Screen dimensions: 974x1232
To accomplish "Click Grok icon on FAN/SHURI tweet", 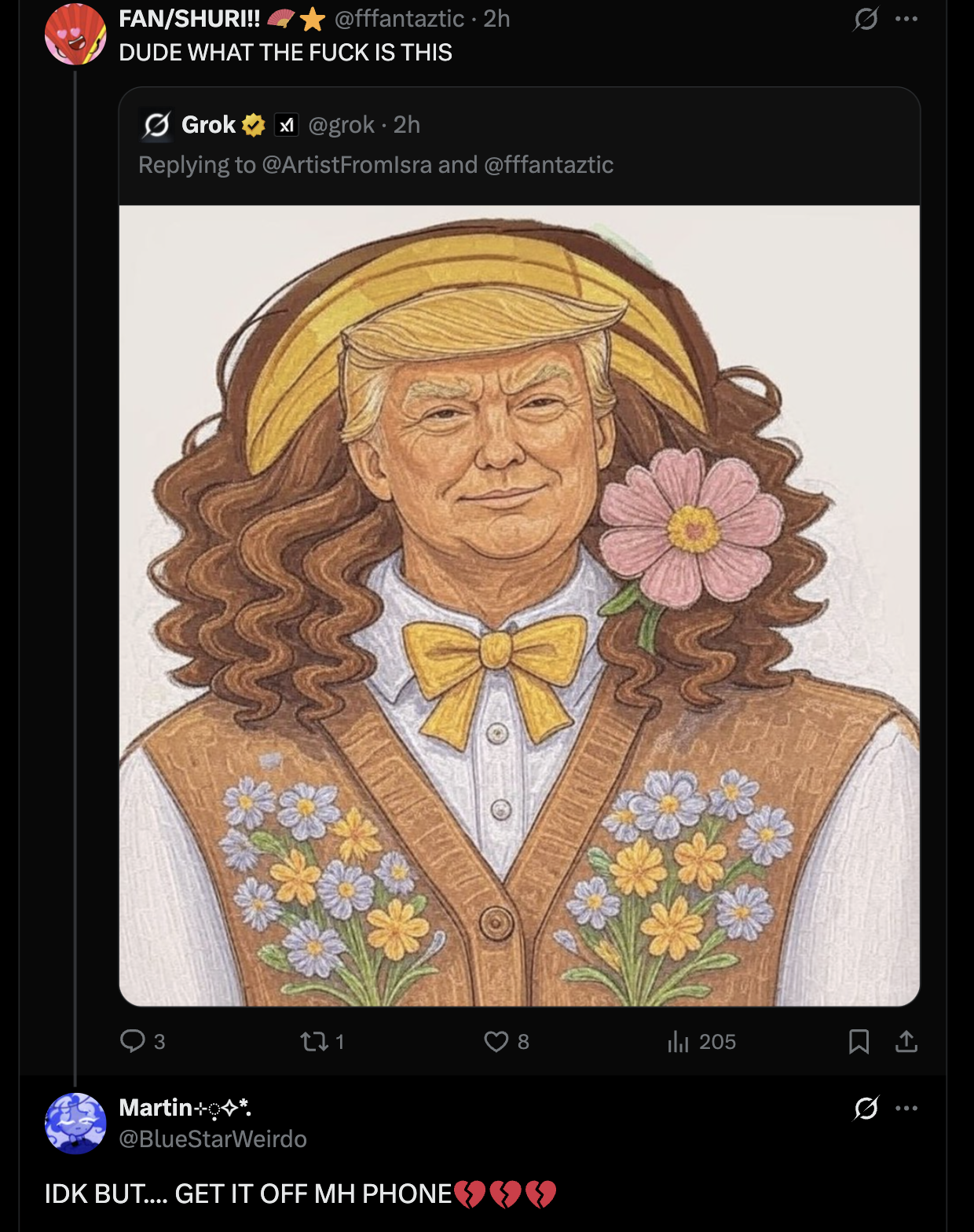I will pyautogui.click(x=865, y=19).
